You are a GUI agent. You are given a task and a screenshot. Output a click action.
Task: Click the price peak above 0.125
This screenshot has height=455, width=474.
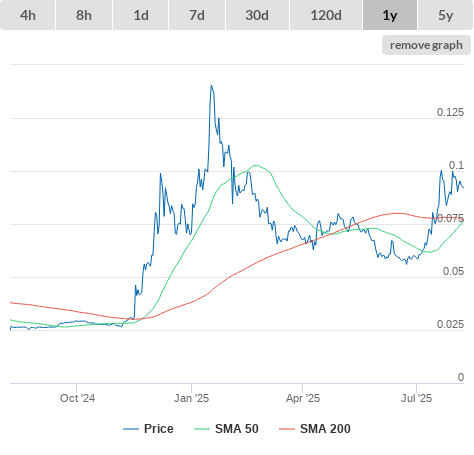click(x=211, y=86)
